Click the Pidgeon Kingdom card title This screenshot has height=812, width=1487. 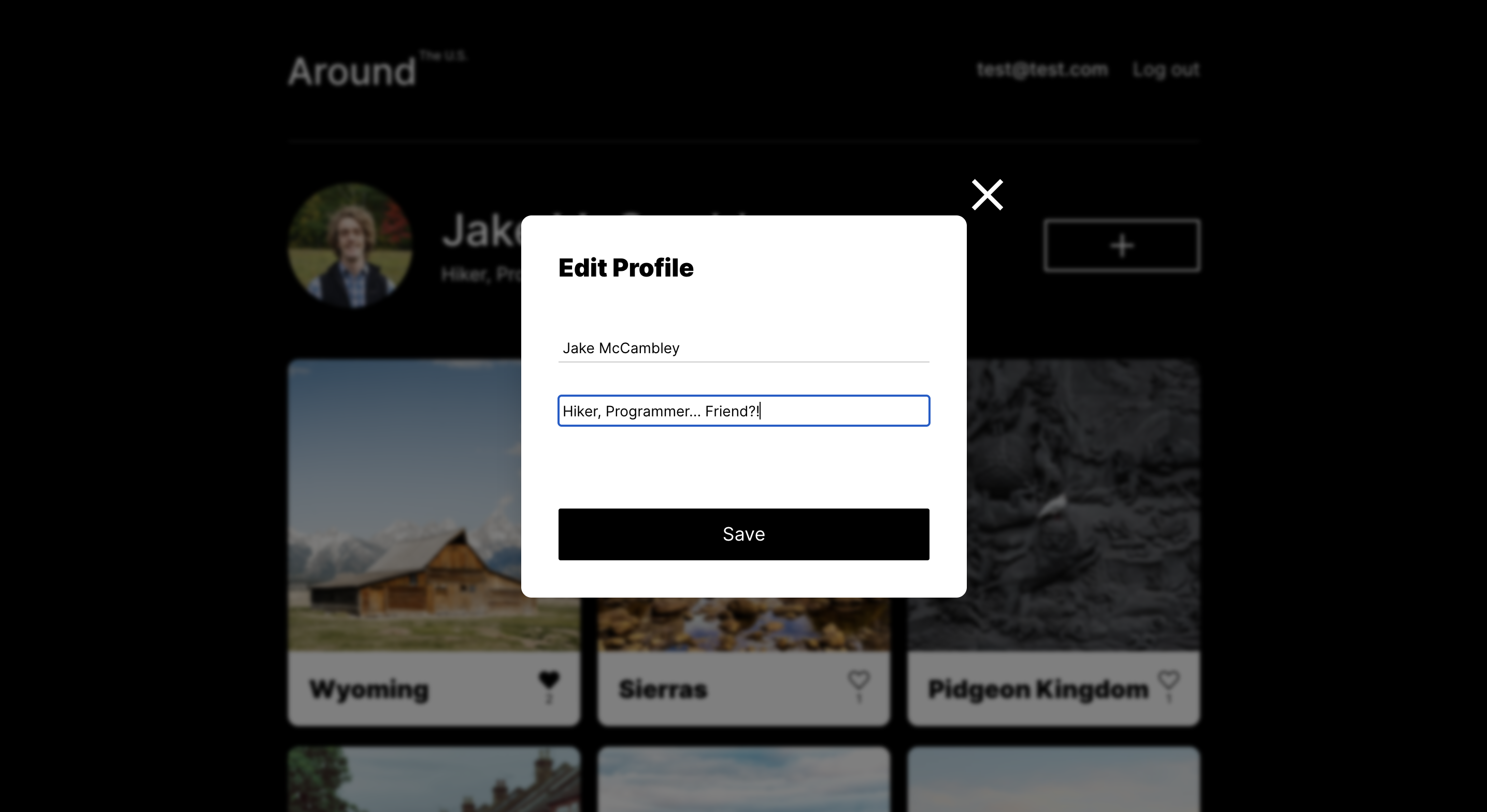[1038, 690]
